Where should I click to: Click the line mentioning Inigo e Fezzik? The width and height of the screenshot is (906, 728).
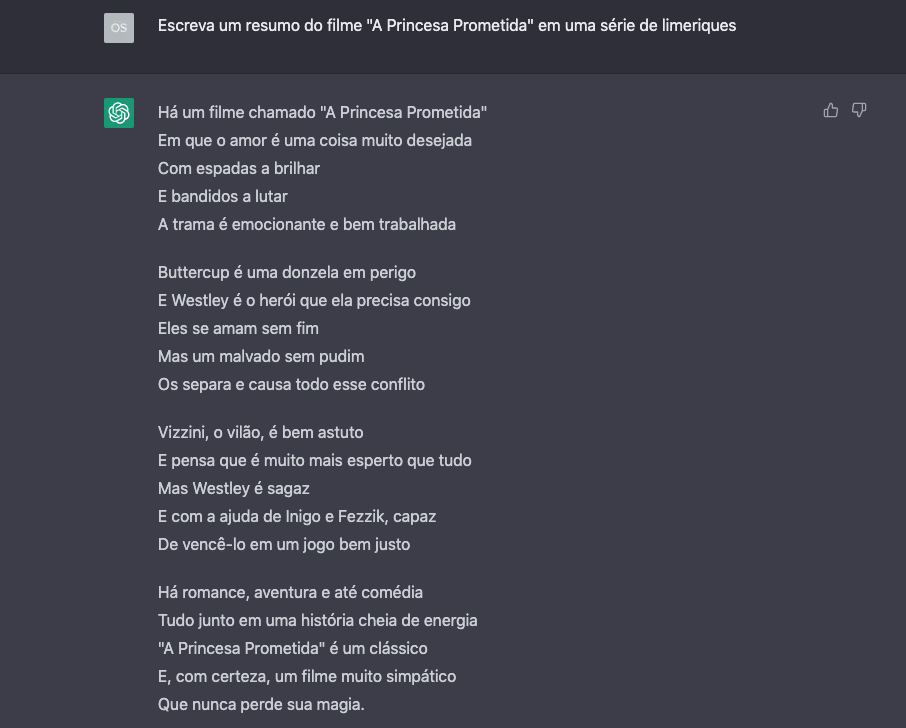[297, 517]
